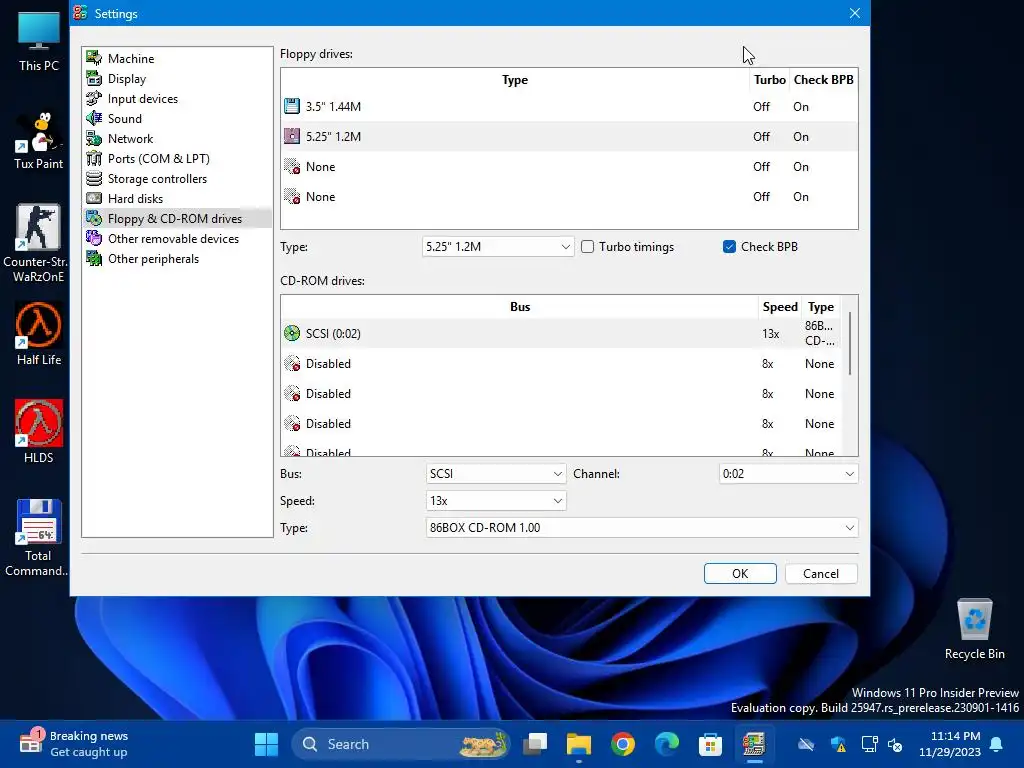The height and width of the screenshot is (768, 1024).
Task: Switch to Other peripherals page
Action: click(177, 259)
